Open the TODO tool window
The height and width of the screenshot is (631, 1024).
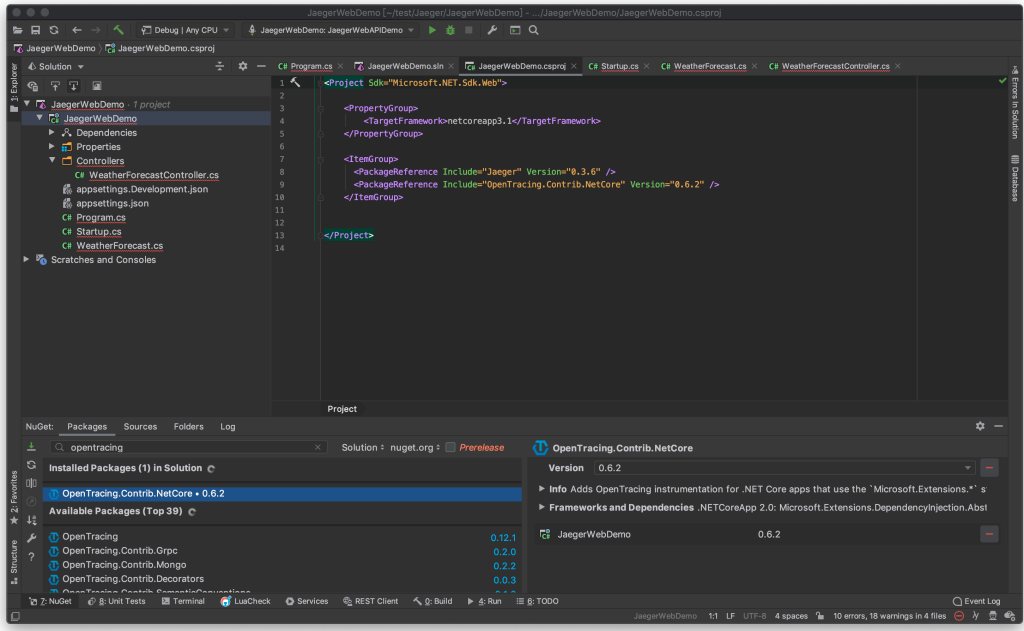point(537,601)
